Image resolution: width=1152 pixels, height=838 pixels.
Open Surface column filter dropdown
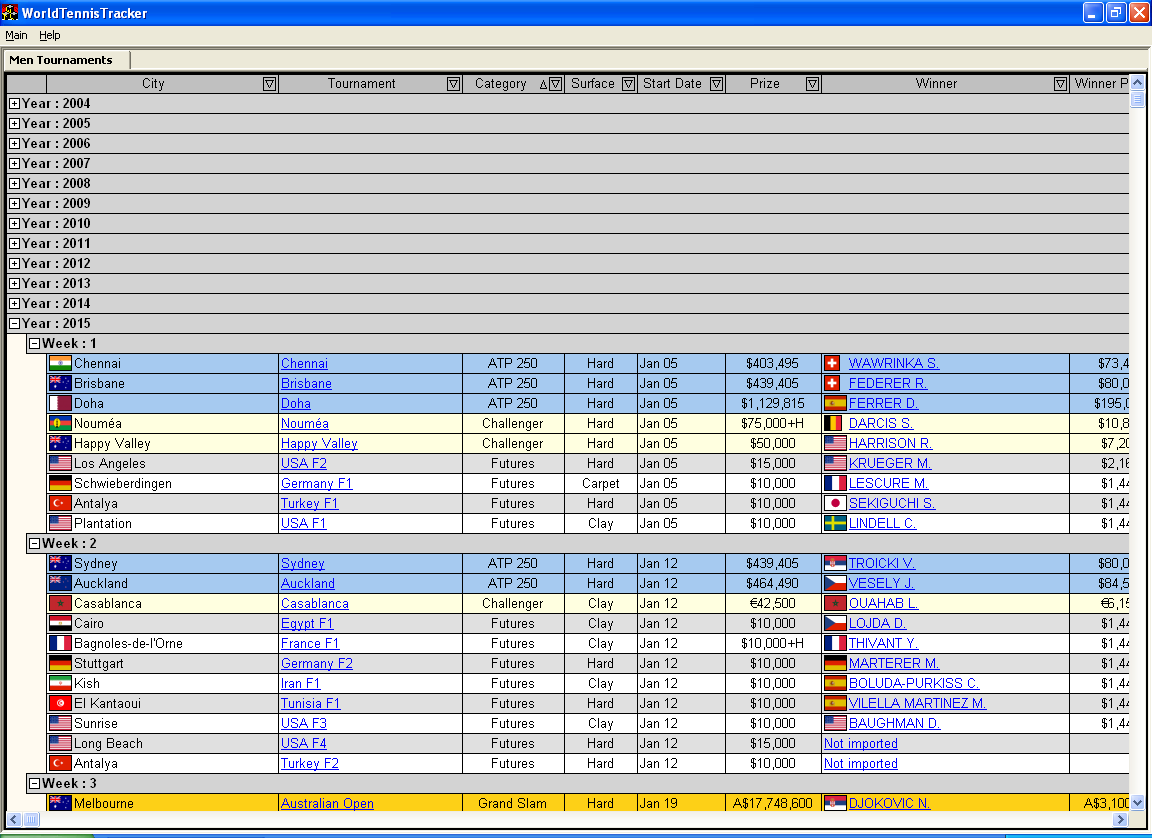628,84
